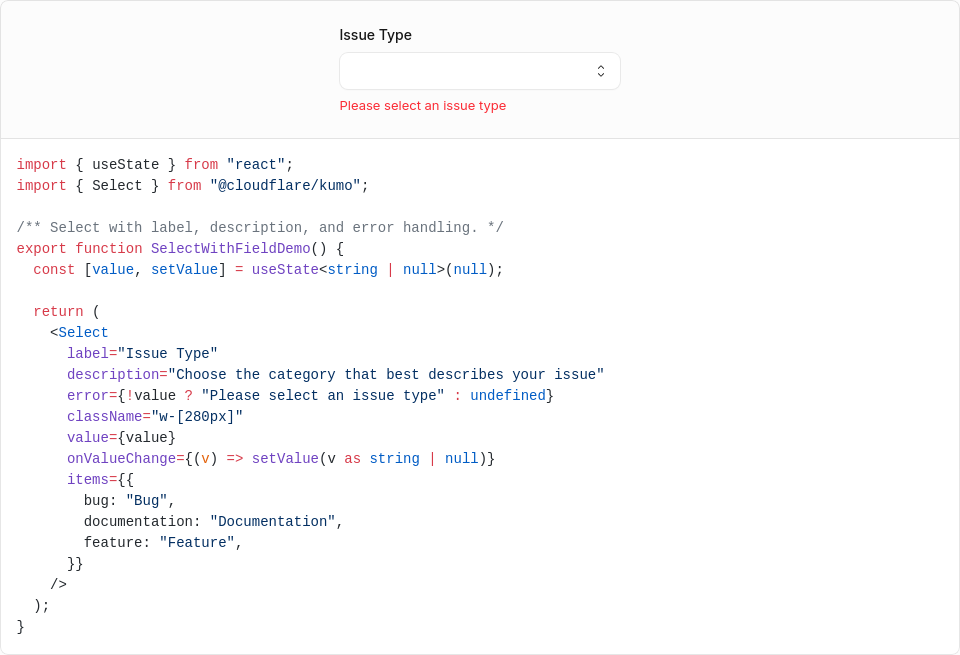Click the items={{ prop line
The width and height of the screenshot is (960, 655).
pyautogui.click(x=100, y=479)
